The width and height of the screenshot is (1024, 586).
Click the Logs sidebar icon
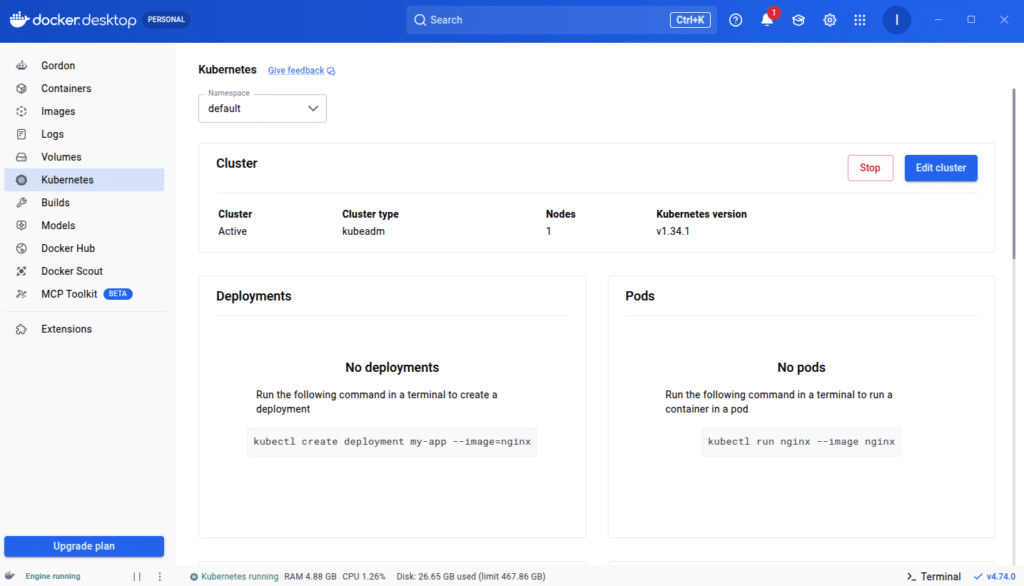click(x=22, y=134)
